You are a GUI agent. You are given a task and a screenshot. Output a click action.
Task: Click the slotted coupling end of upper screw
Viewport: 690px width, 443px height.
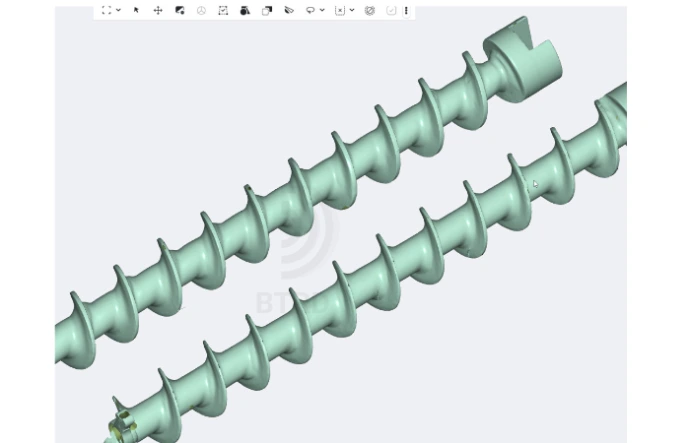point(523,59)
